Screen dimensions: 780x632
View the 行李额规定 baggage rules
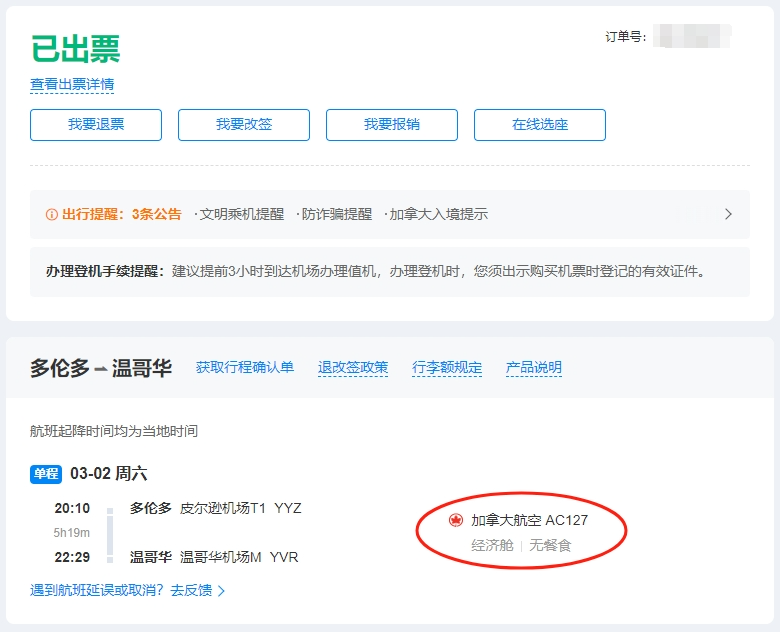pyautogui.click(x=447, y=367)
